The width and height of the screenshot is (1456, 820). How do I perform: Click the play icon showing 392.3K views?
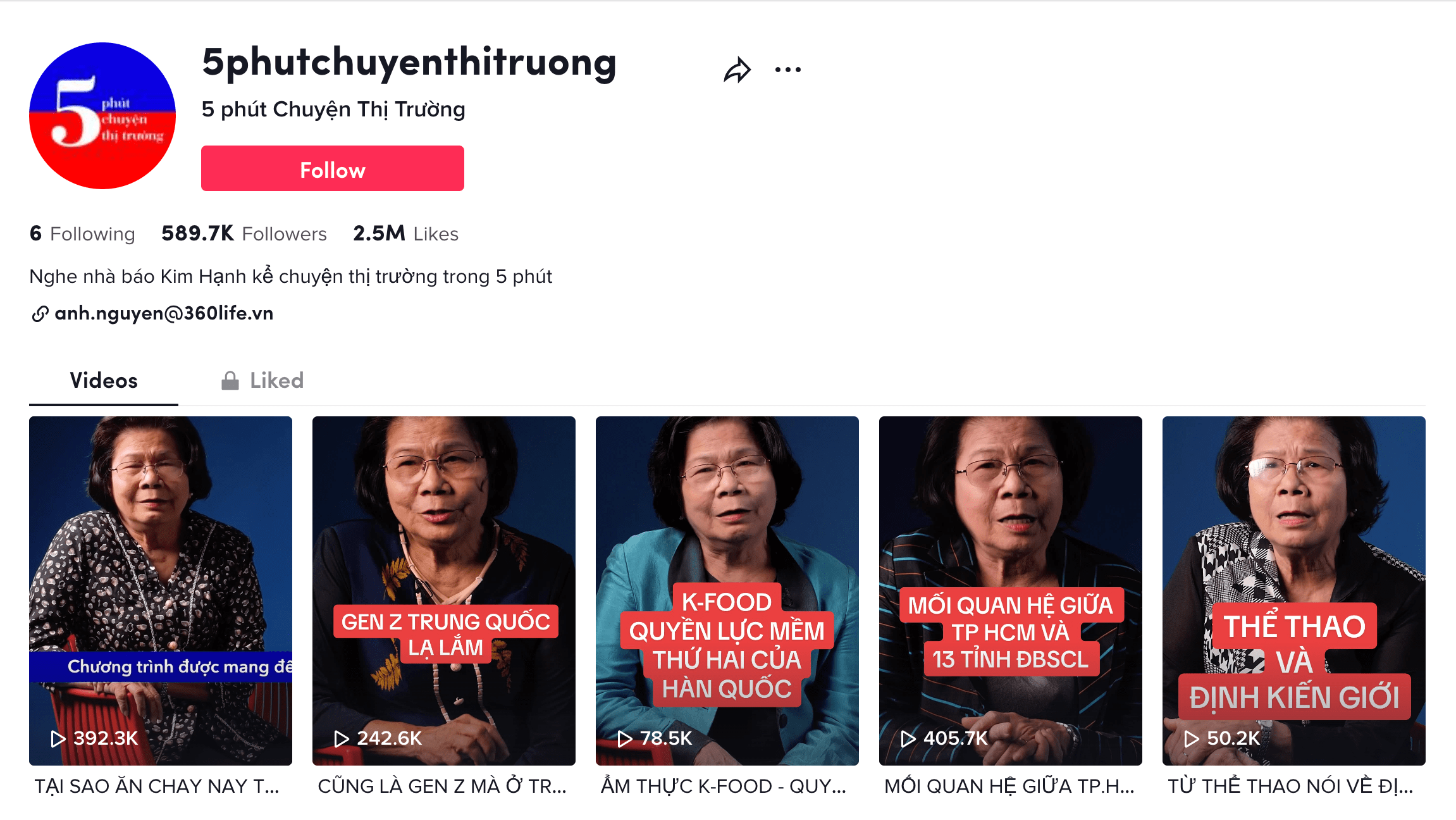(x=58, y=738)
